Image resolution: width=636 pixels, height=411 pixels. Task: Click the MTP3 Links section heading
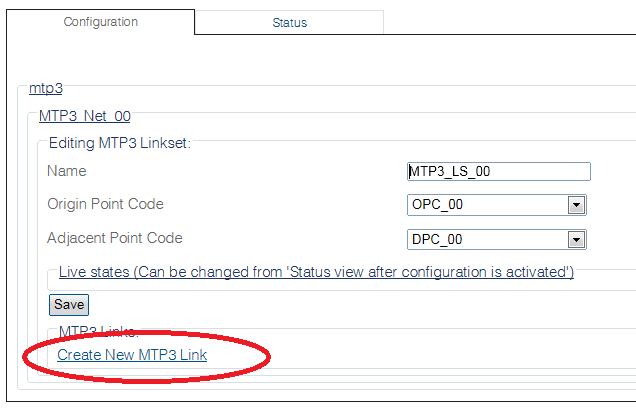pos(99,331)
